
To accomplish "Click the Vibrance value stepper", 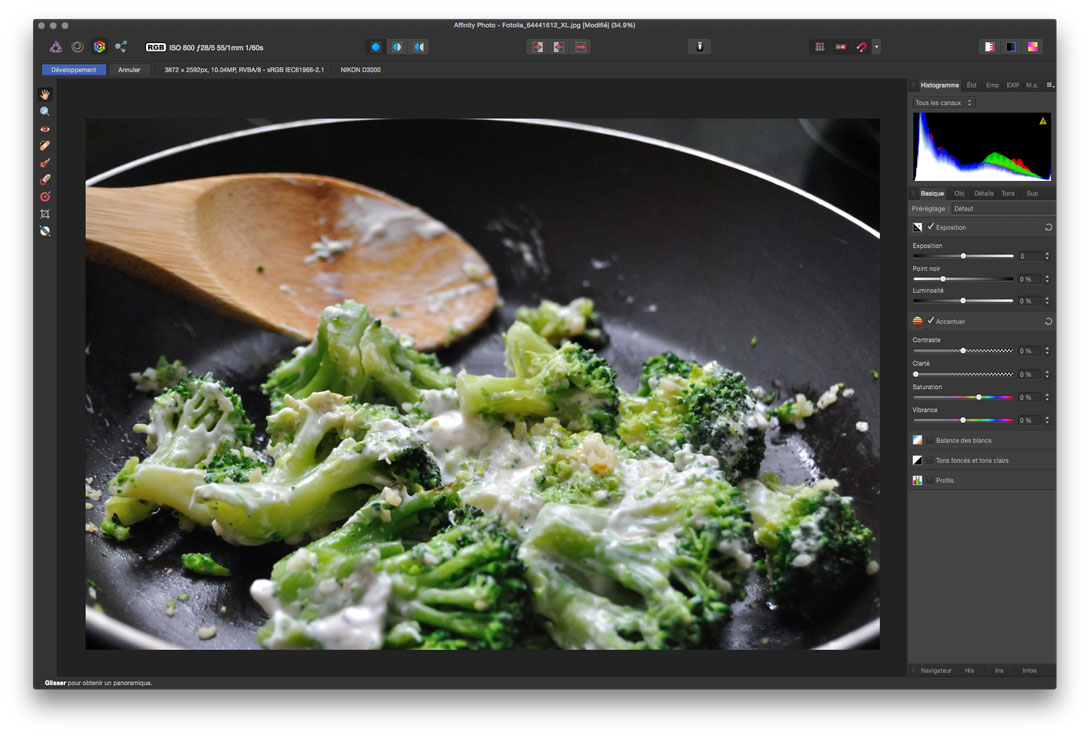I will coord(1047,420).
